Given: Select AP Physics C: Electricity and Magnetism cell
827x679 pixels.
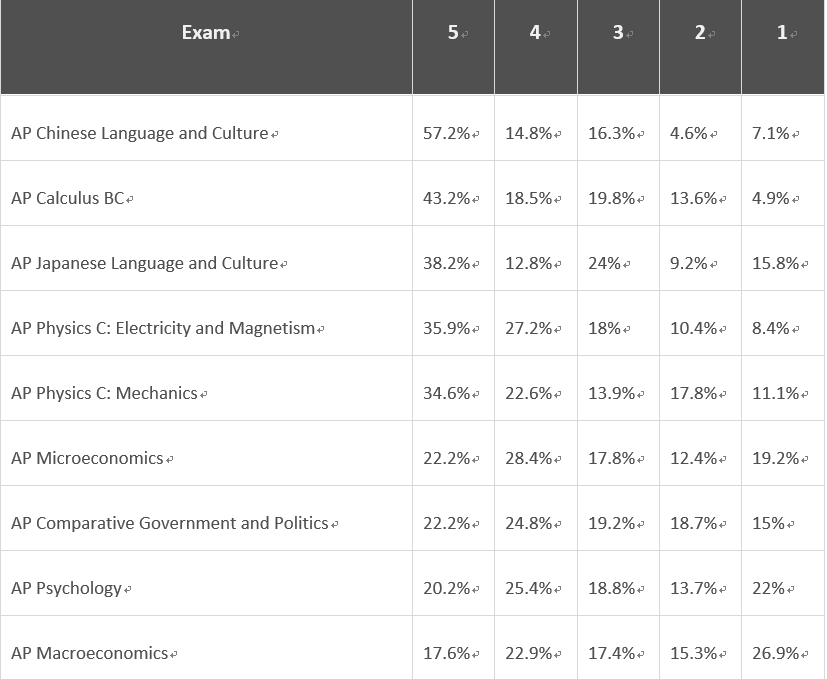Looking at the screenshot, I should [x=163, y=328].
